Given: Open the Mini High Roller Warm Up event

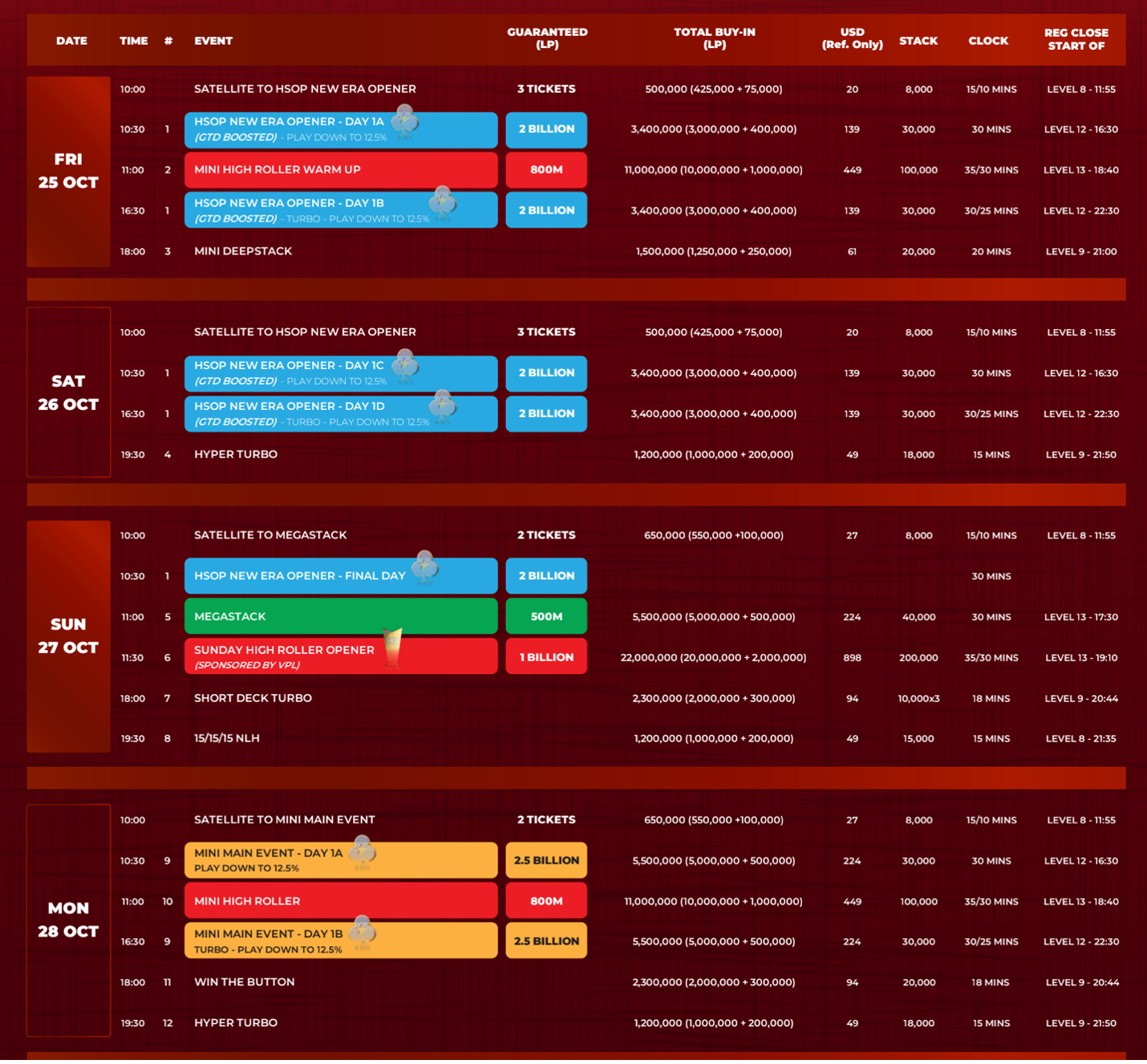Looking at the screenshot, I should pos(340,170).
